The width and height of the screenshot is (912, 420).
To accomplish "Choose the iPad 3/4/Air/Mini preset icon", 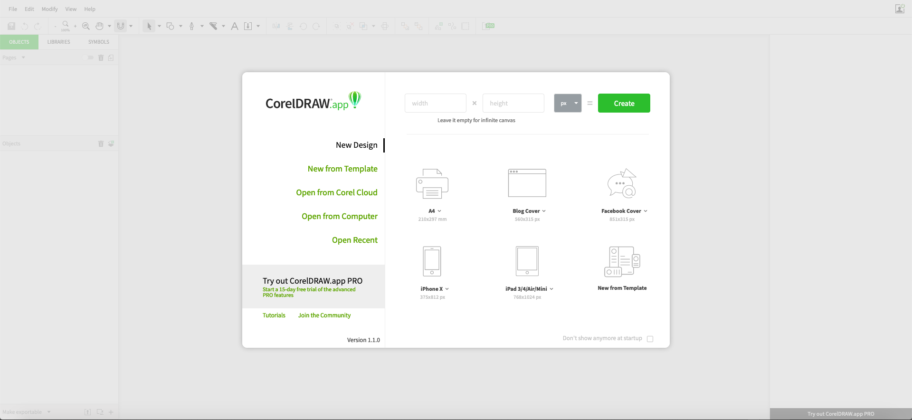I will tap(527, 261).
